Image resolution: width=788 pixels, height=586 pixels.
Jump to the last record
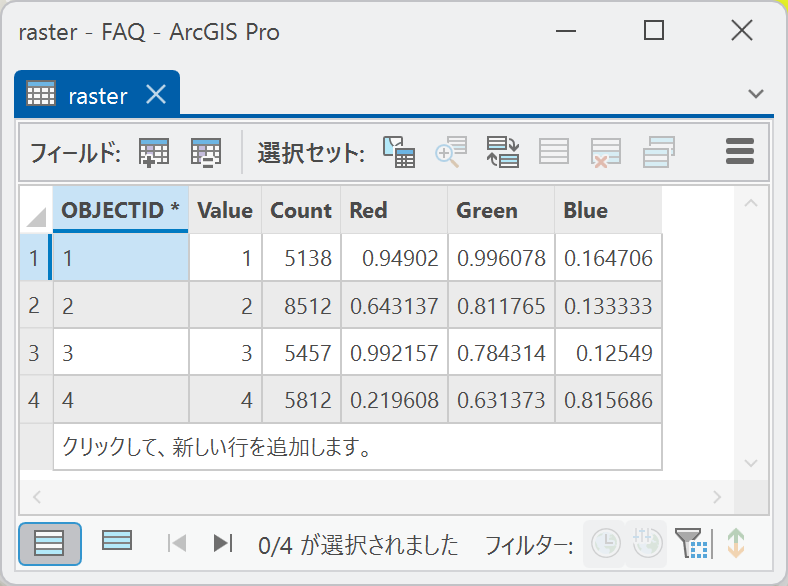(x=223, y=544)
